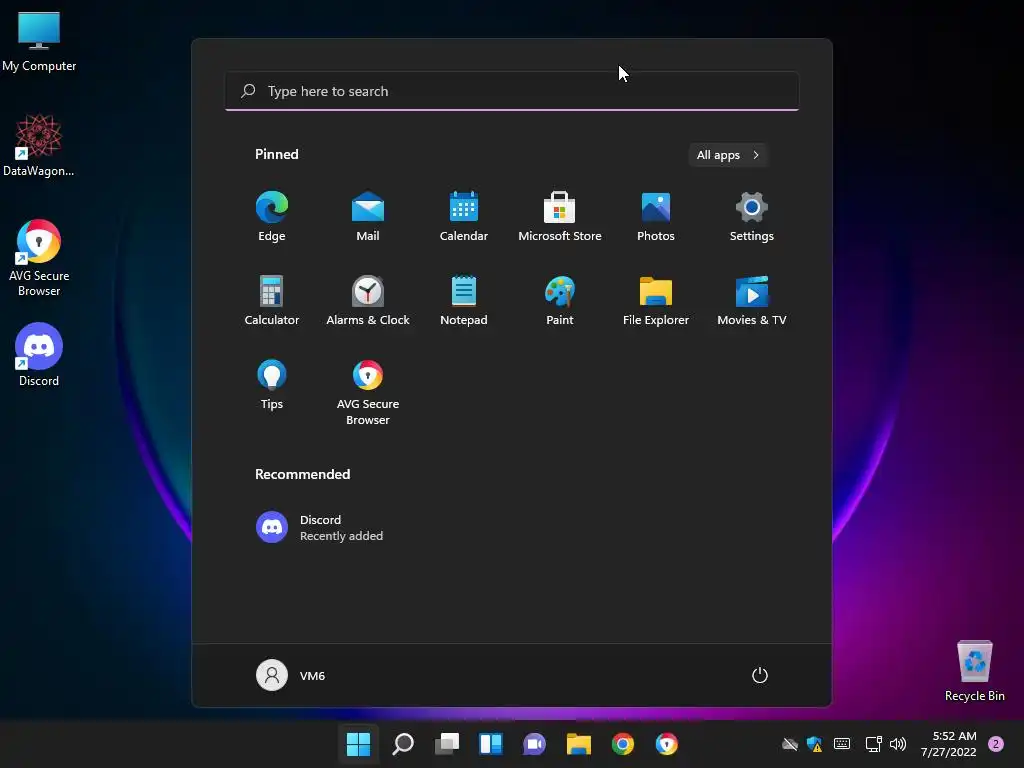Open the notification badge showing 2
Image resolution: width=1024 pixels, height=768 pixels.
click(x=996, y=744)
